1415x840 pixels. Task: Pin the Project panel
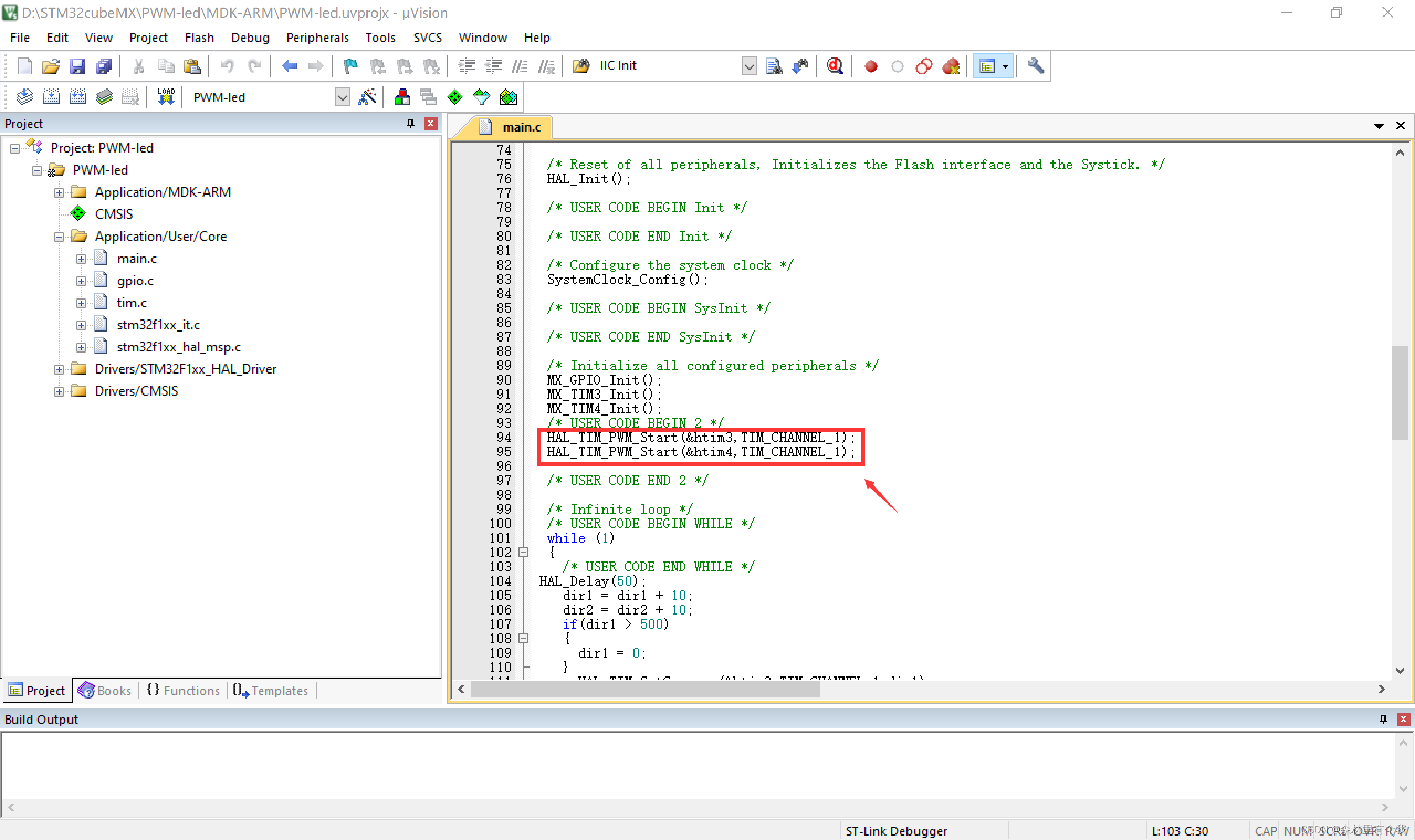410,124
